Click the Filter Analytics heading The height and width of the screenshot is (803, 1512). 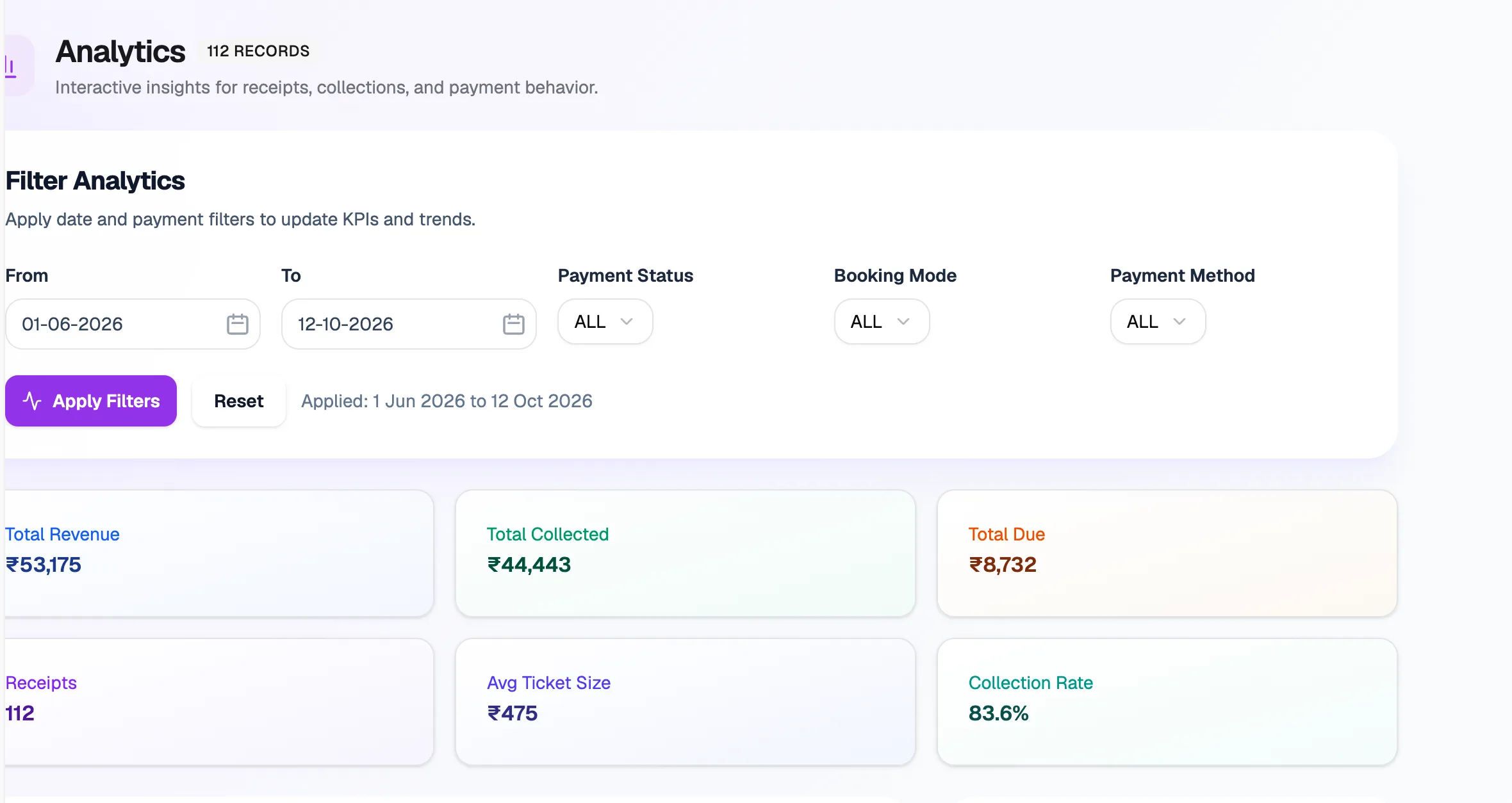[95, 181]
